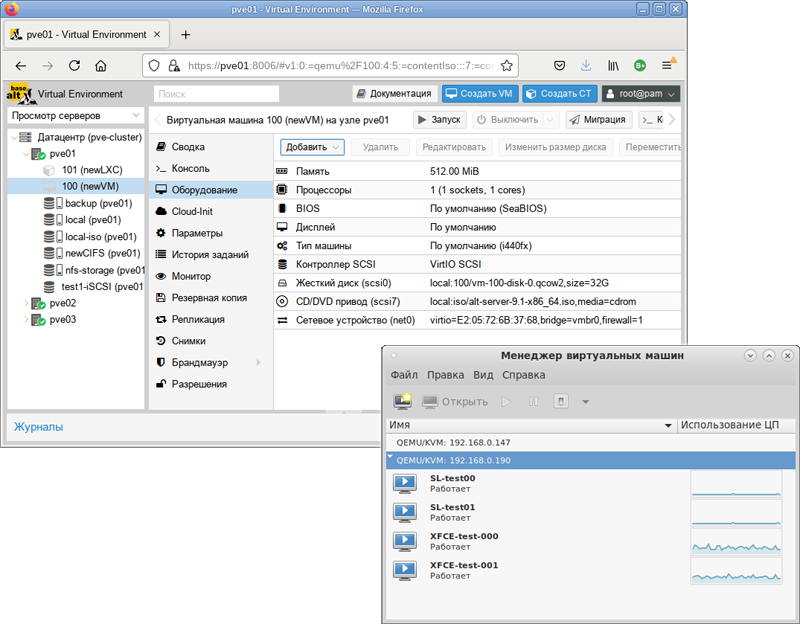This screenshot has width=800, height=624.
Task: Select XFCE-test-001 virtual machine icon
Action: 405,570
